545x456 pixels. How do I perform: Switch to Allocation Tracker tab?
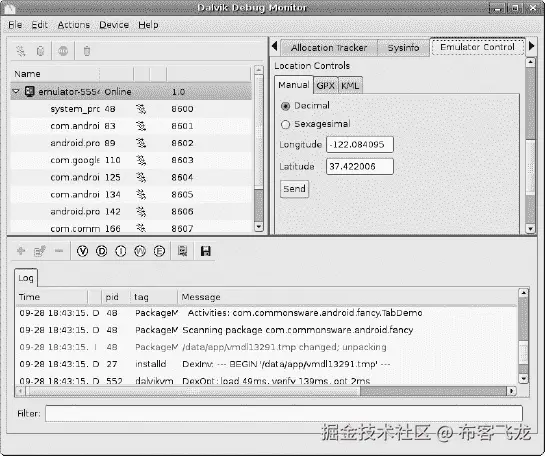tap(329, 48)
